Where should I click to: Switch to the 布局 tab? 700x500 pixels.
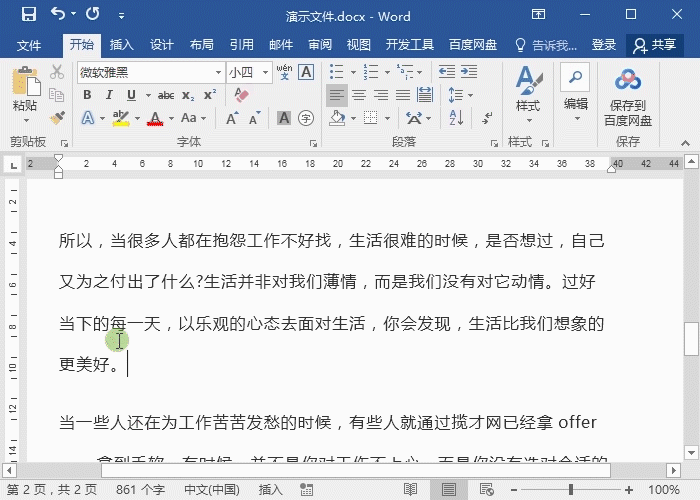point(201,45)
